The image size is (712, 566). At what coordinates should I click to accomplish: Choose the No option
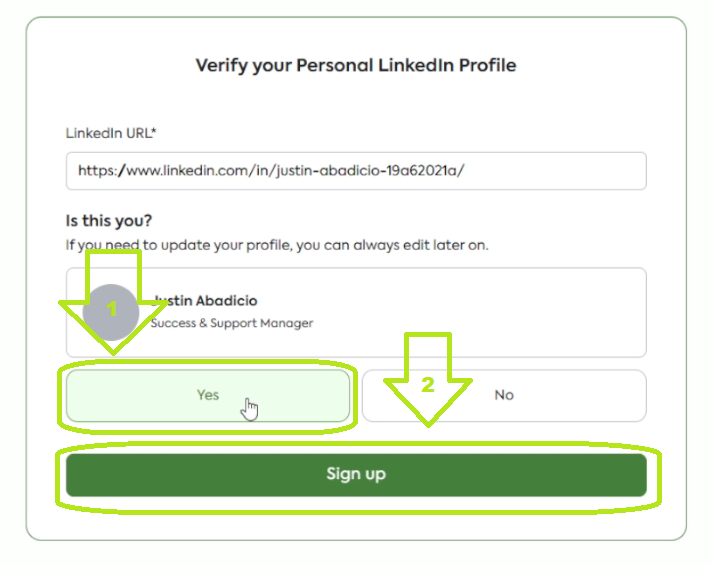[504, 395]
